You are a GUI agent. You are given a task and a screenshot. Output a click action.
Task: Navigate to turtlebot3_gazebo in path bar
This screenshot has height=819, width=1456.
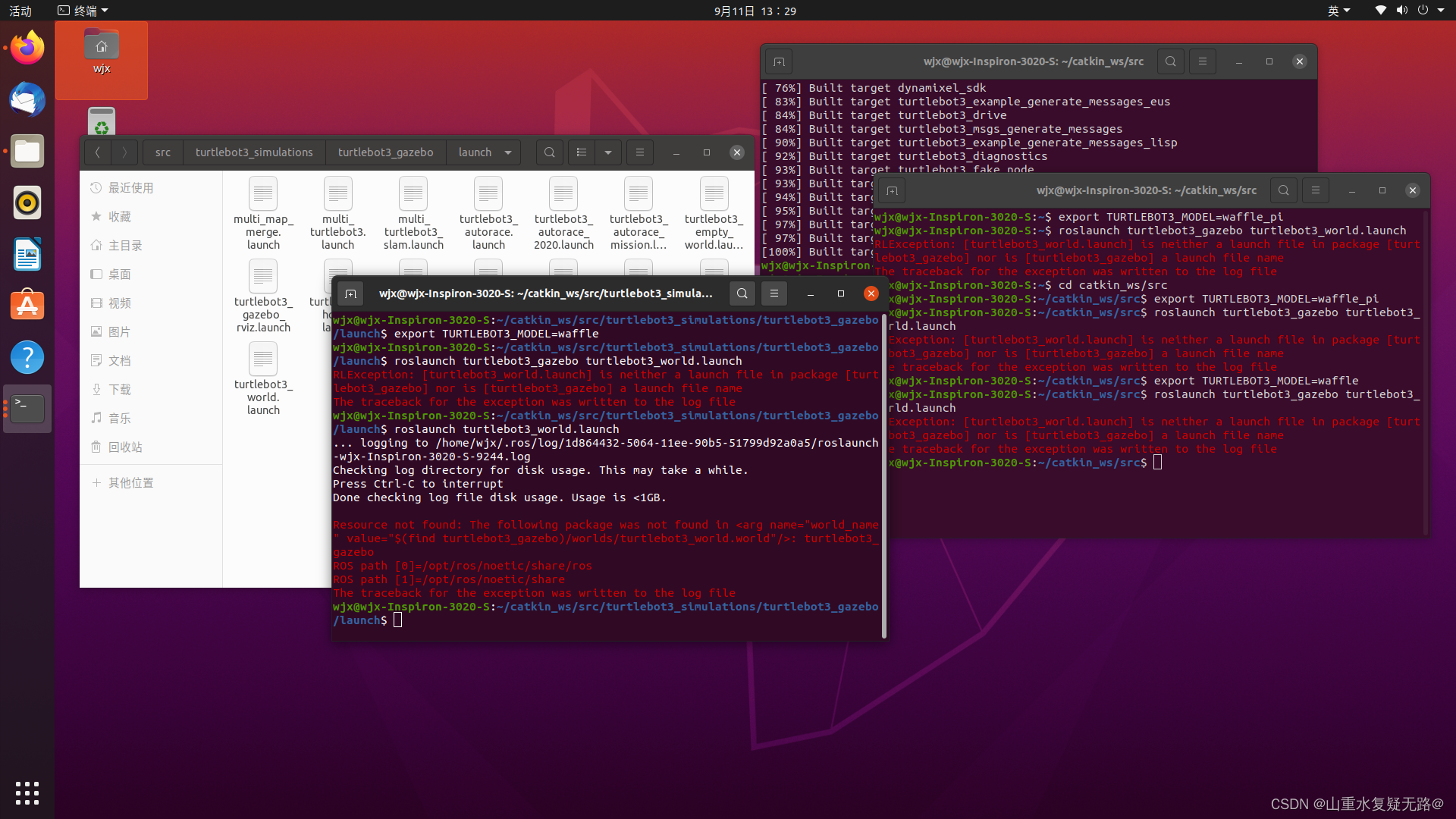click(386, 152)
